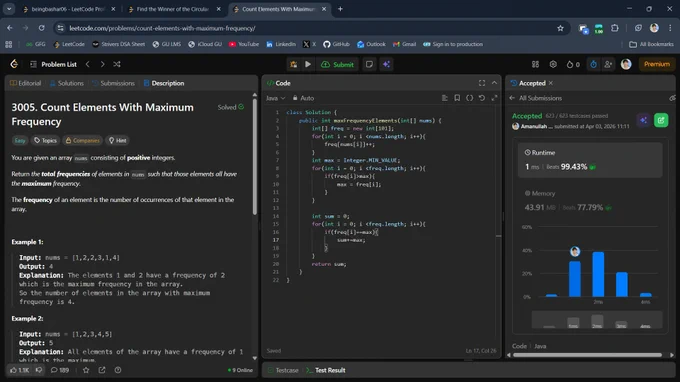Start the timer stopwatch icon
Image resolution: width=680 pixels, height=382 pixels.
click(x=593, y=64)
